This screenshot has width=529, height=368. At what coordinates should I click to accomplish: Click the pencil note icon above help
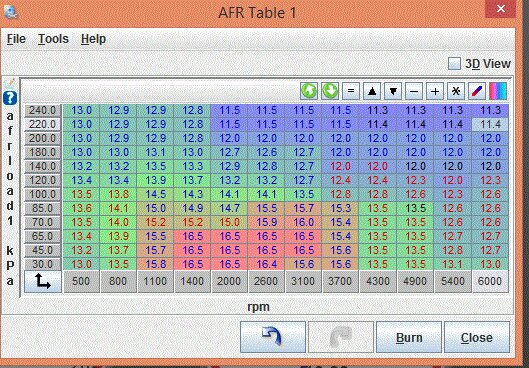click(10, 83)
